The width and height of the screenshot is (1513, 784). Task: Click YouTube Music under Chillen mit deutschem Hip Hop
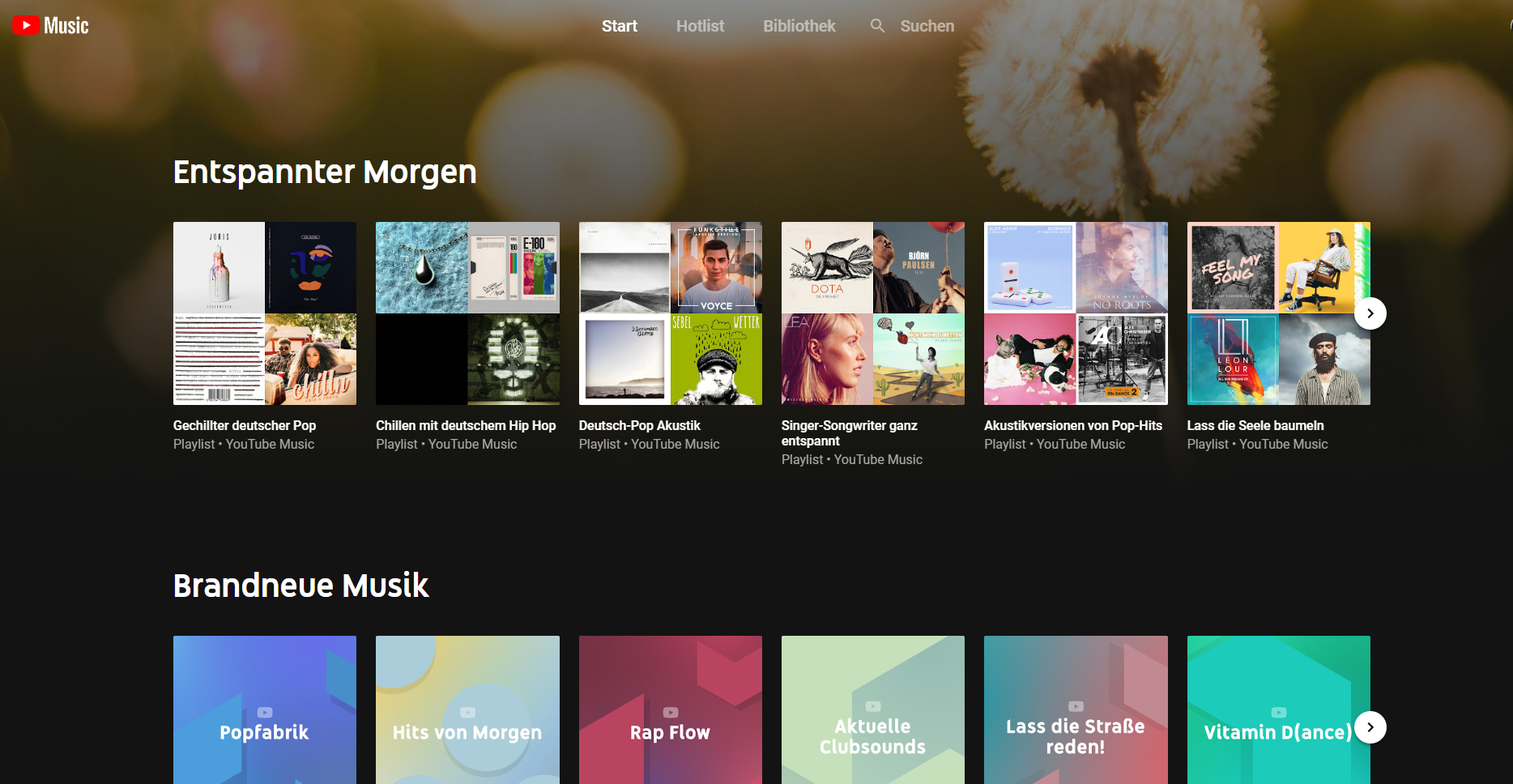click(x=472, y=444)
